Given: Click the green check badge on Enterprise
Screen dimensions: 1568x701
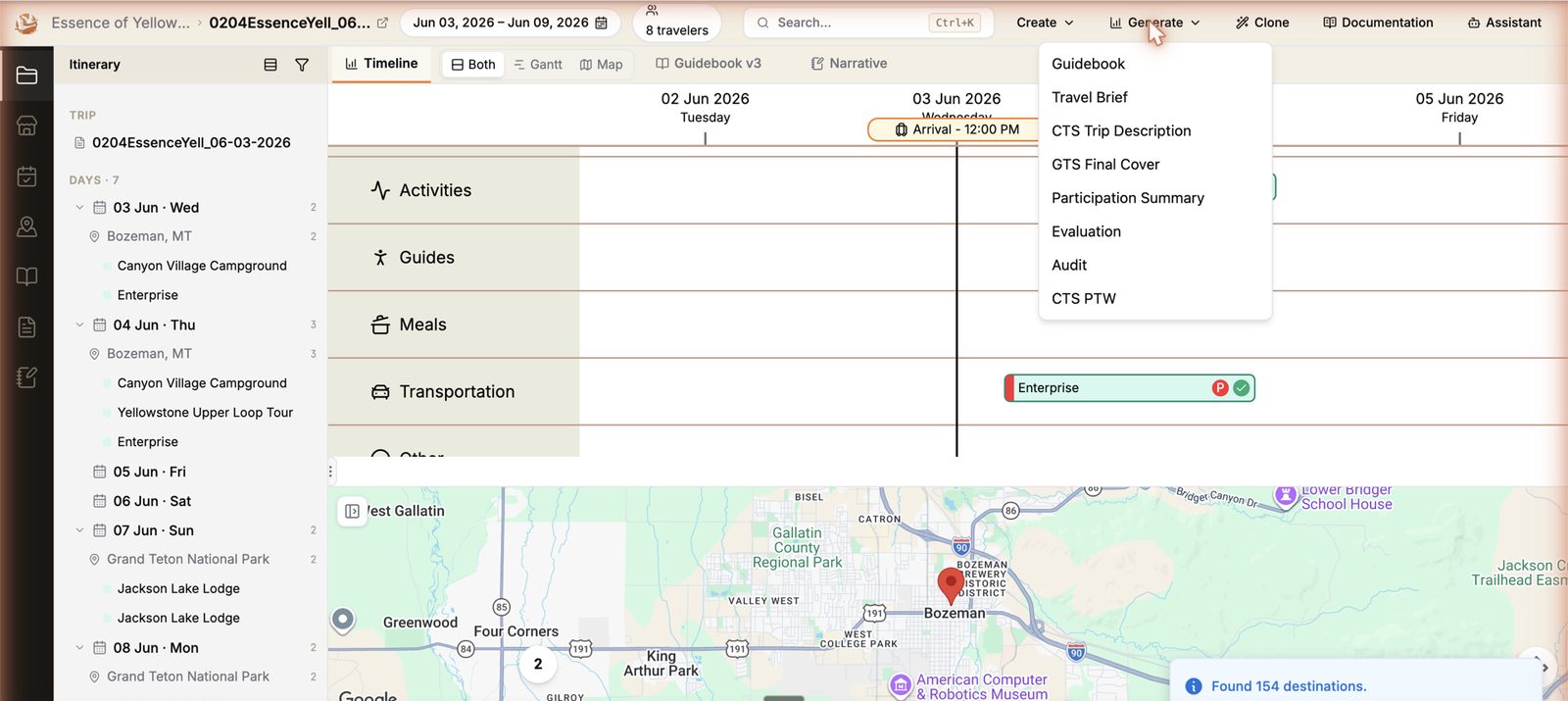Looking at the screenshot, I should pos(1242,388).
